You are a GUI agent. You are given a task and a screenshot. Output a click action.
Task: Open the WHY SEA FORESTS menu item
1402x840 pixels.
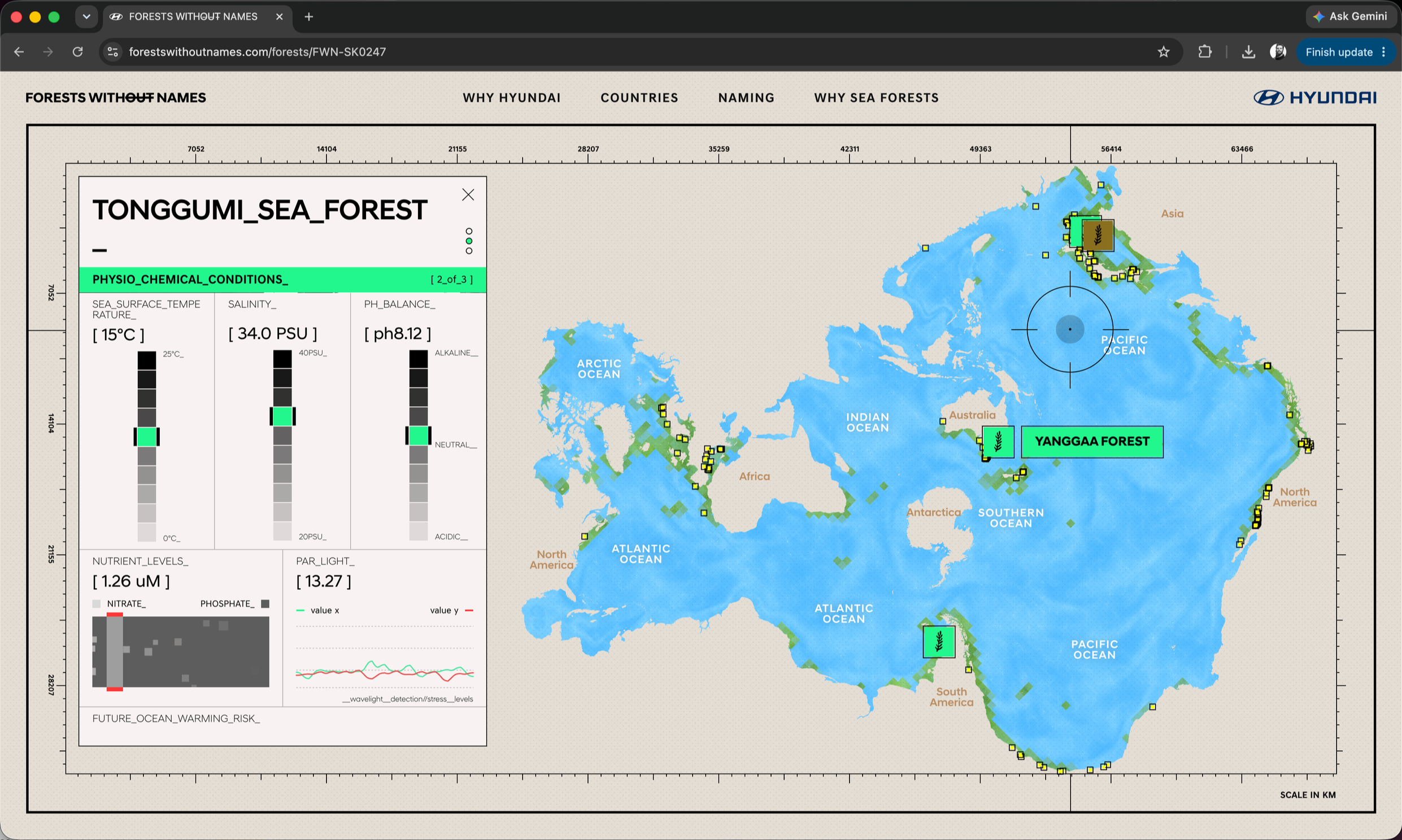(876, 98)
